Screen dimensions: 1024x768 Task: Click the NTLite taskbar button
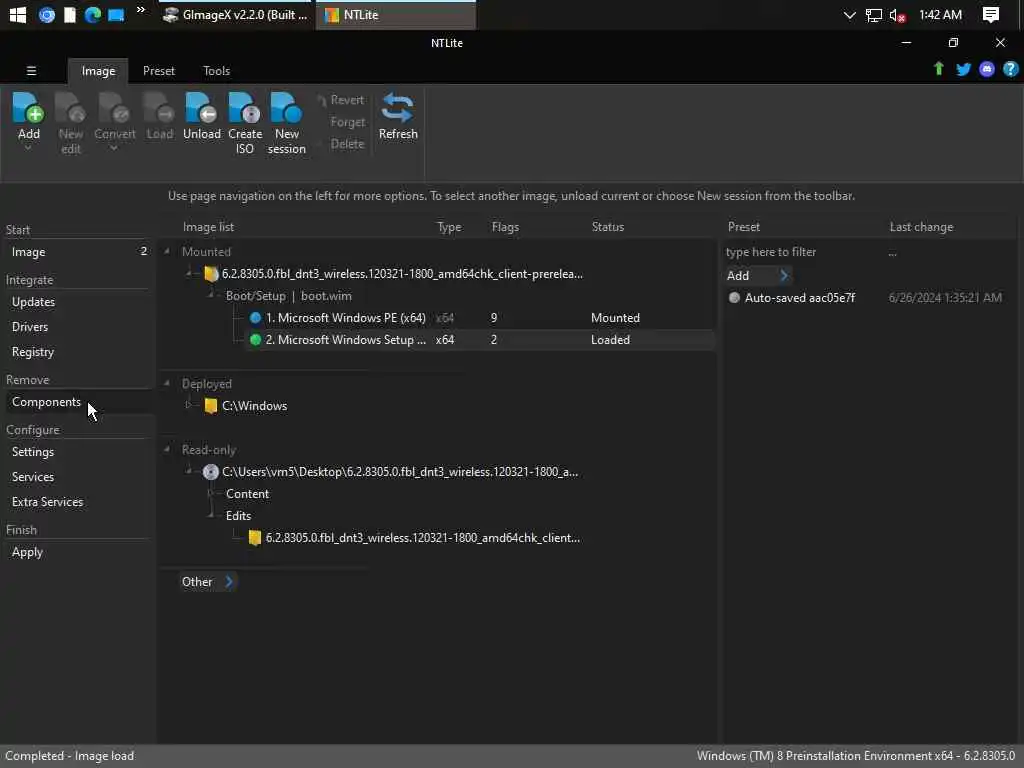tap(396, 14)
